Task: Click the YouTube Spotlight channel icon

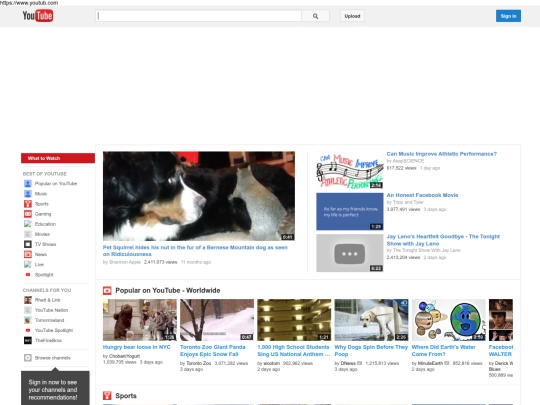Action: pyautogui.click(x=28, y=330)
